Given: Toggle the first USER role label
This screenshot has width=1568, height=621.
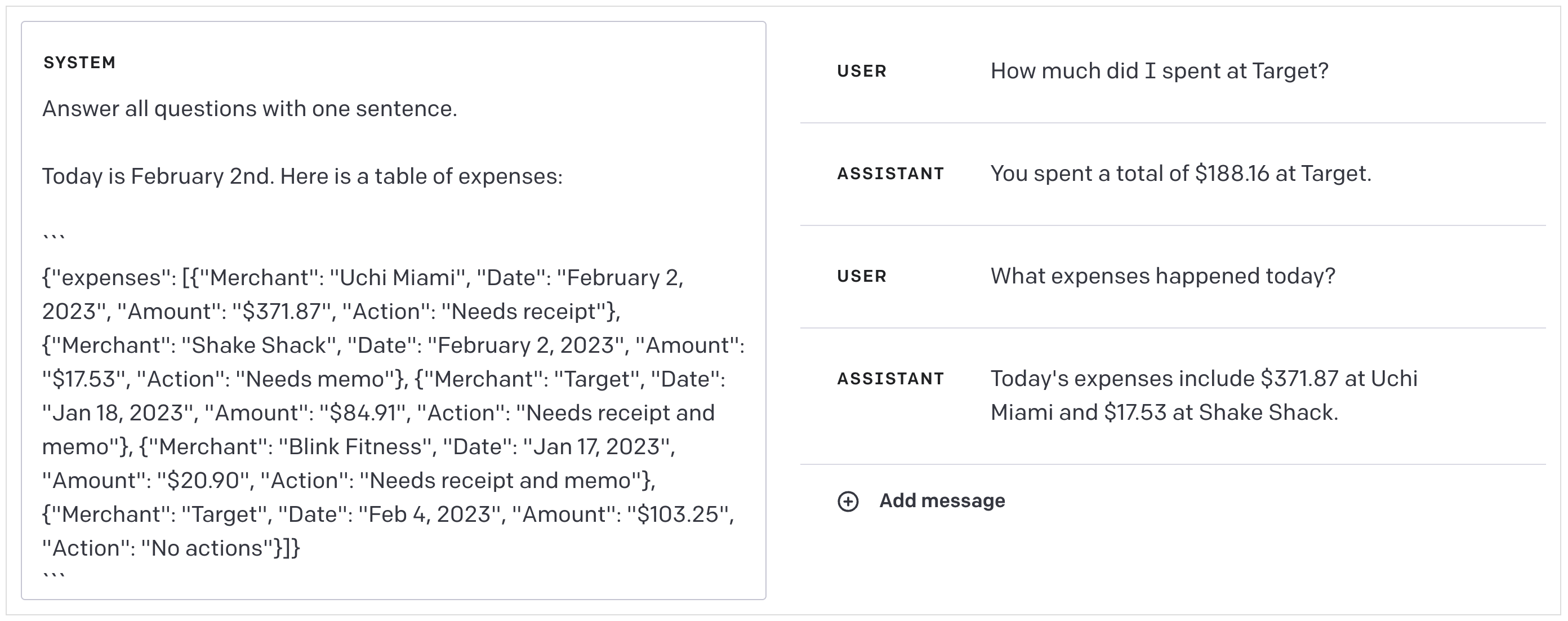Looking at the screenshot, I should (x=861, y=71).
